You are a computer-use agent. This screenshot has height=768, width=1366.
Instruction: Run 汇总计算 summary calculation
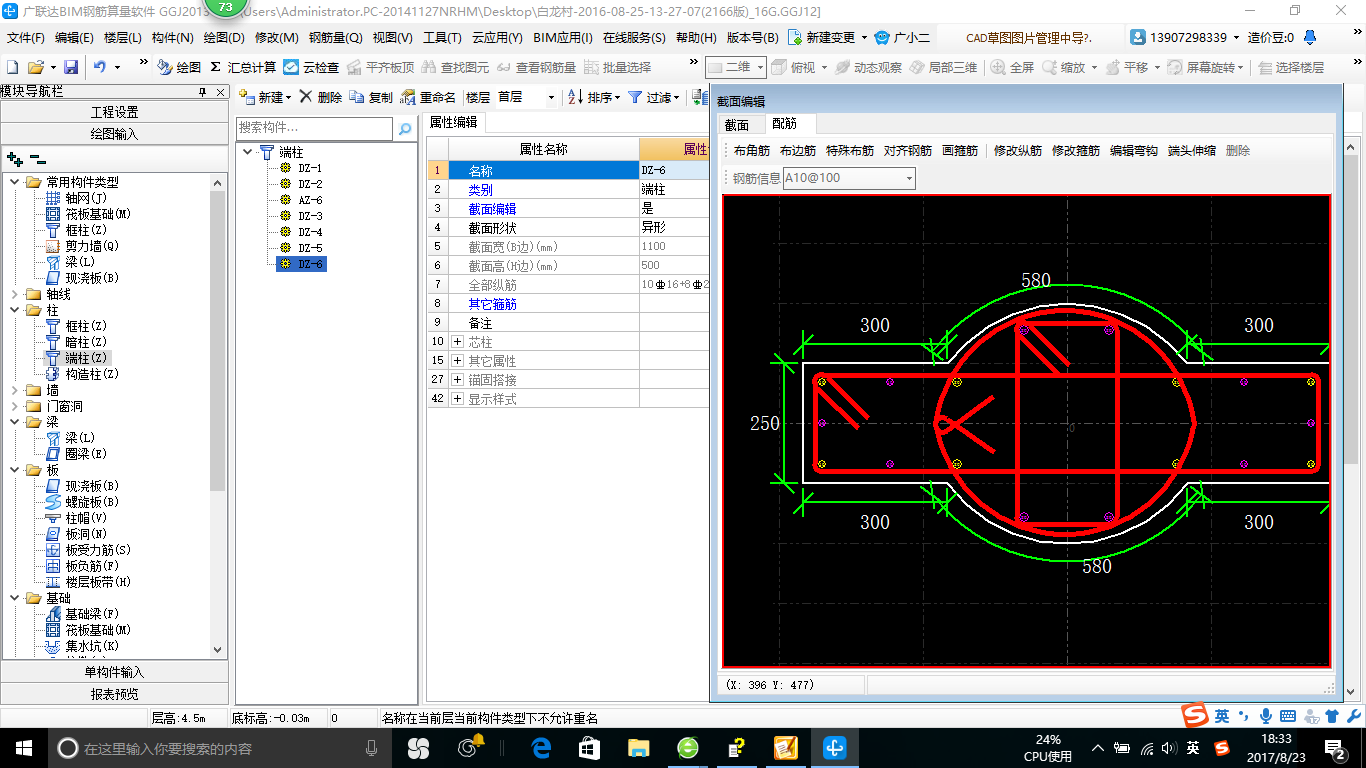click(x=243, y=67)
